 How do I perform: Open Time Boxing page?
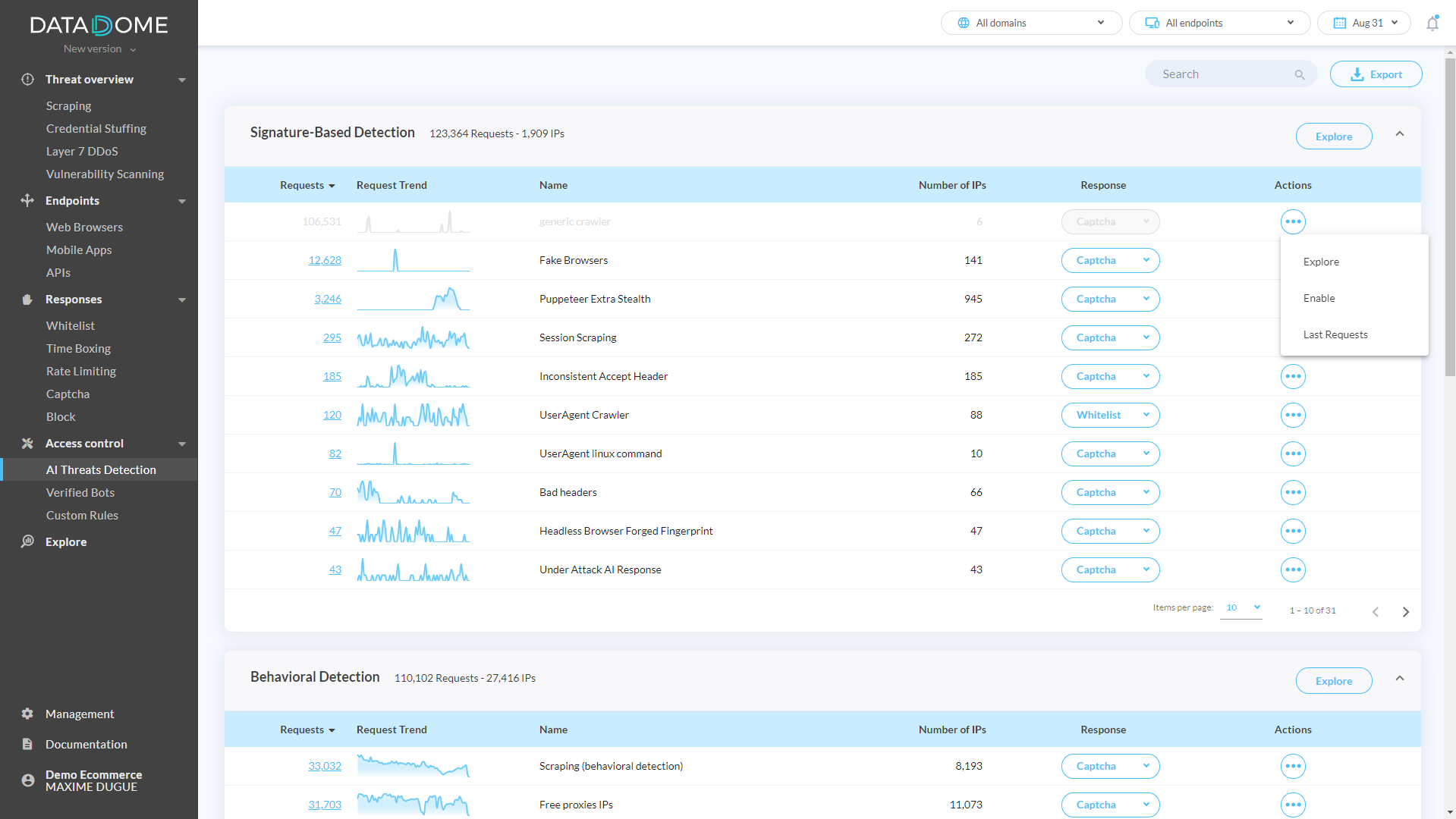tap(78, 348)
